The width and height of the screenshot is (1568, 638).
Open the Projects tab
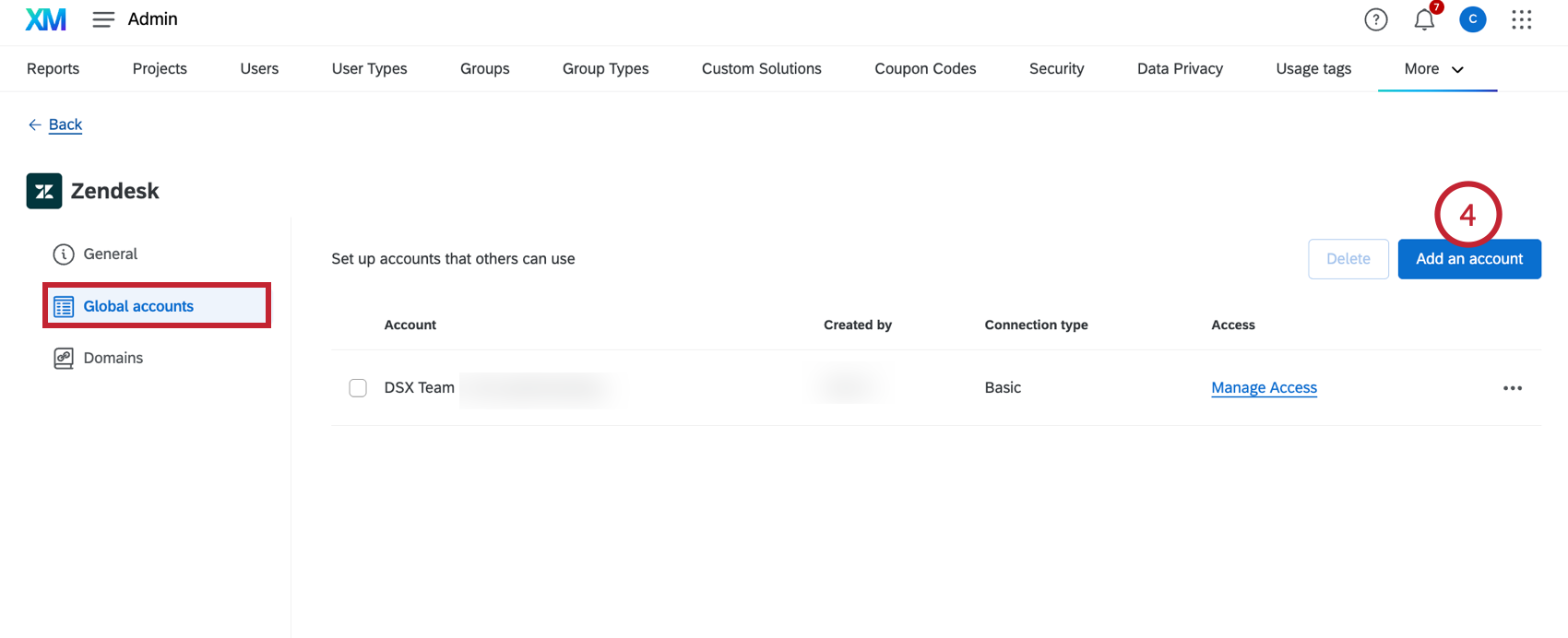[x=160, y=69]
